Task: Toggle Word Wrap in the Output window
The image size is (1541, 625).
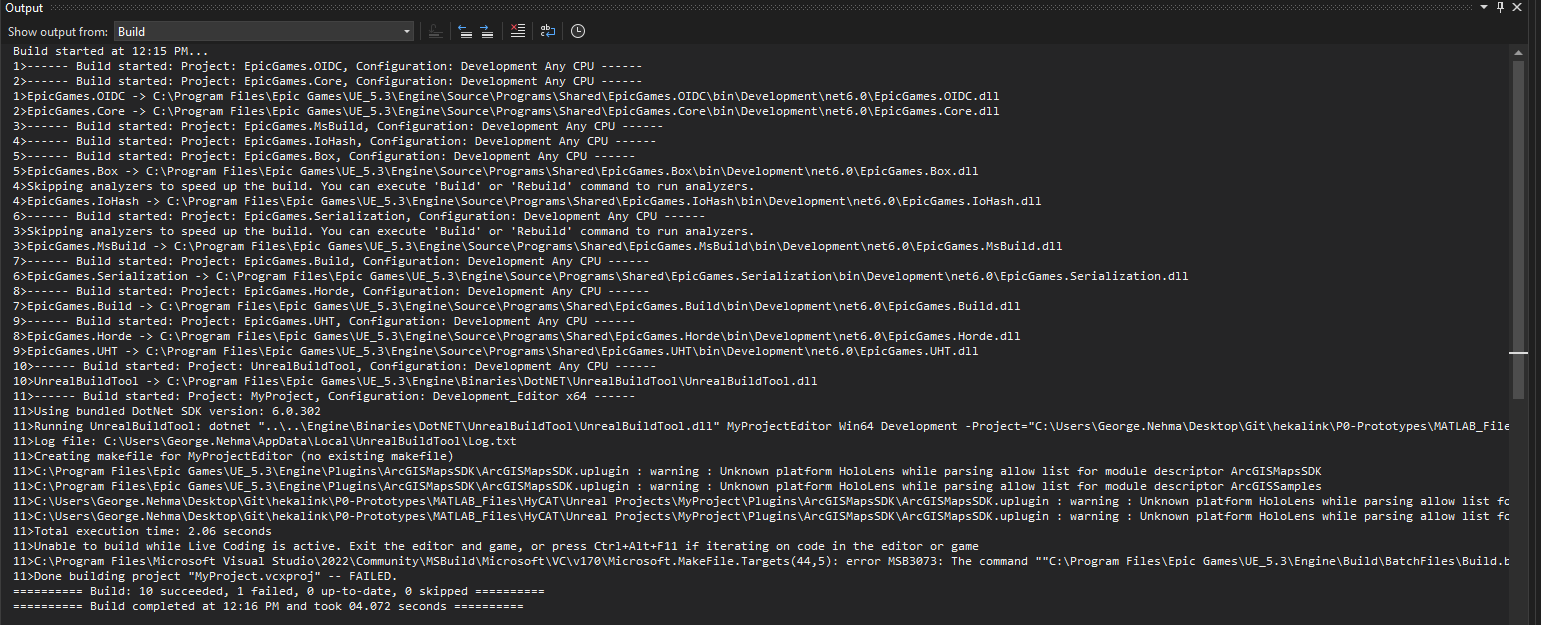Action: click(547, 31)
